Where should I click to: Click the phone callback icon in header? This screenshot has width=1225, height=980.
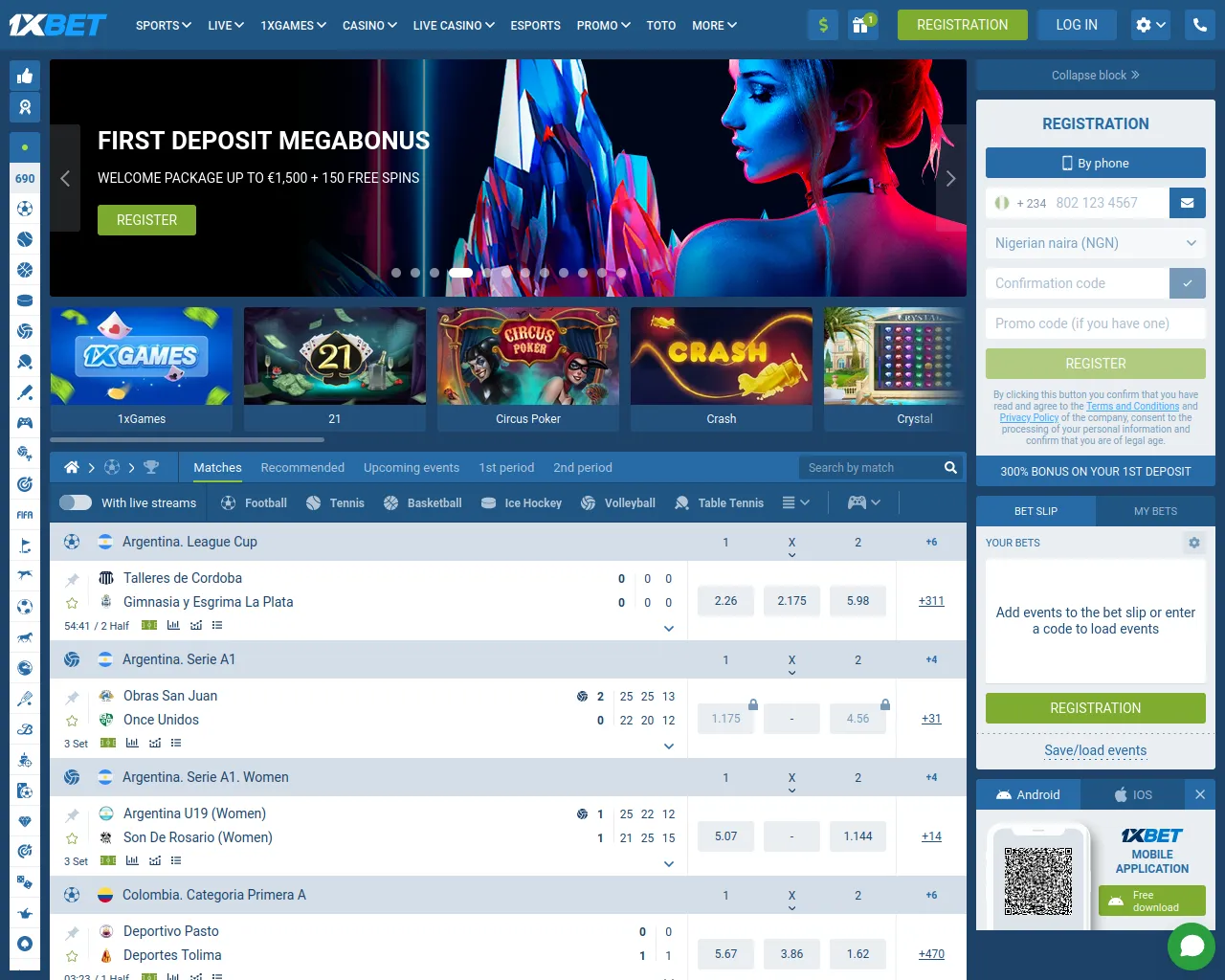pyautogui.click(x=1200, y=25)
